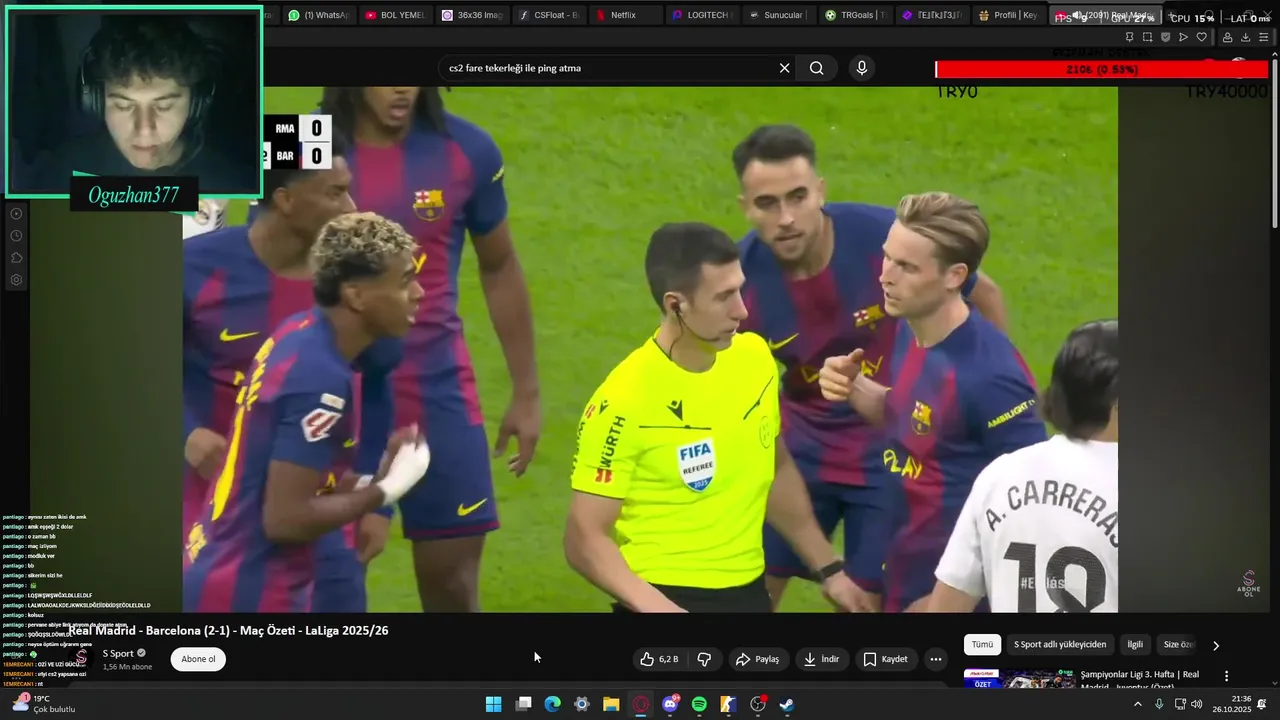
Task: Switch to the Netflix browser tab
Action: coord(626,15)
